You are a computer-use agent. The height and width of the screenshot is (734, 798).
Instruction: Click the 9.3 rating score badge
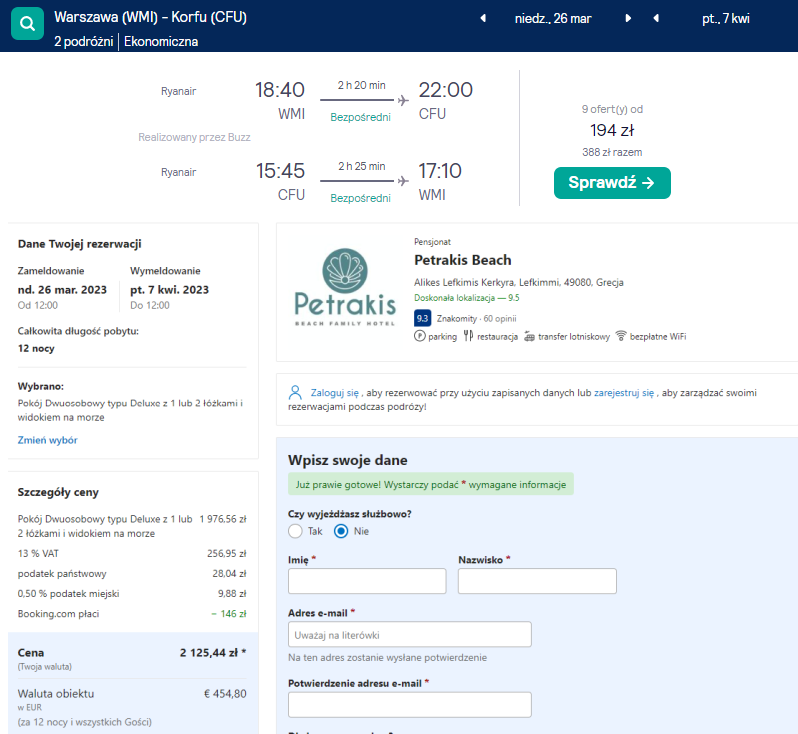(x=422, y=319)
